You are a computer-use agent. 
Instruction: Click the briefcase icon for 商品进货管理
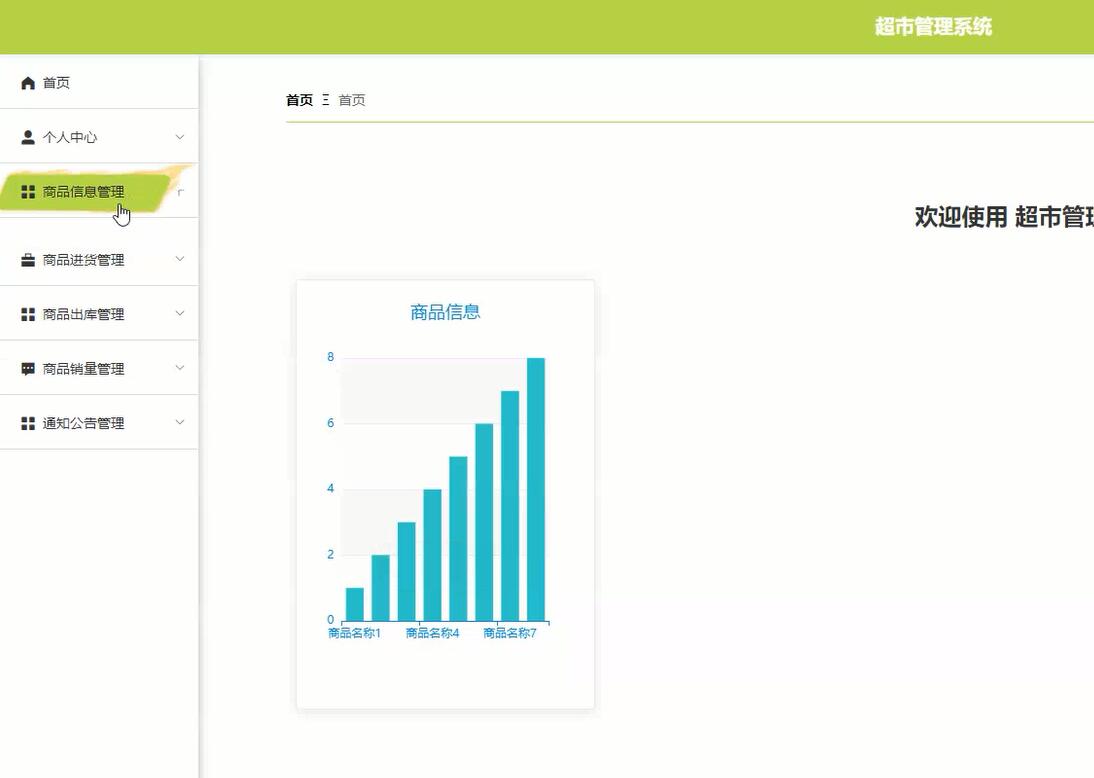pyautogui.click(x=28, y=260)
